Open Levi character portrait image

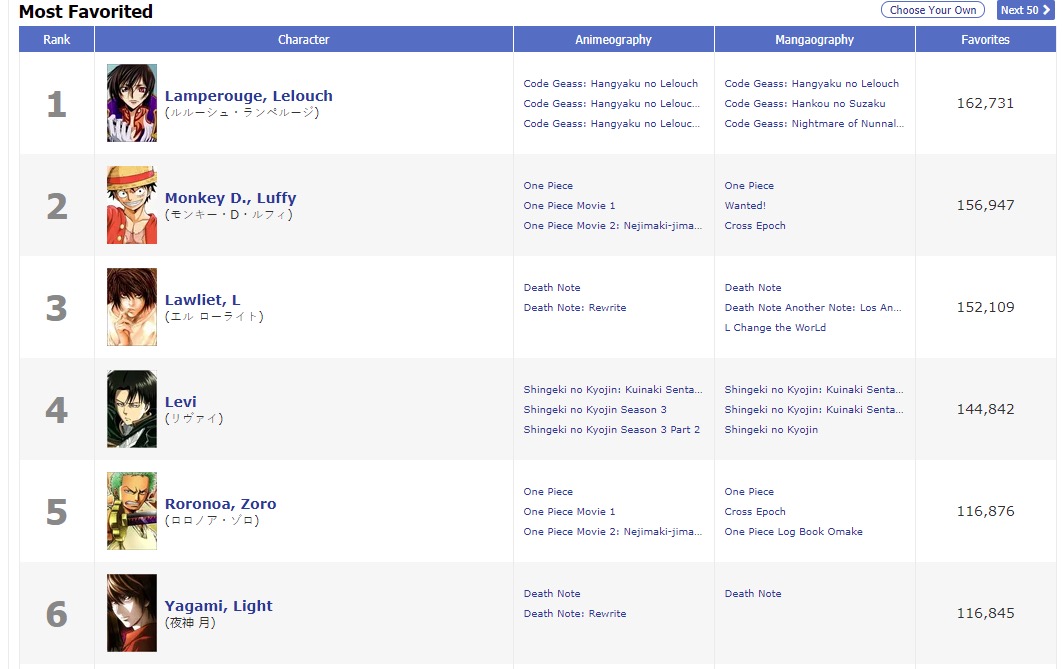click(132, 409)
